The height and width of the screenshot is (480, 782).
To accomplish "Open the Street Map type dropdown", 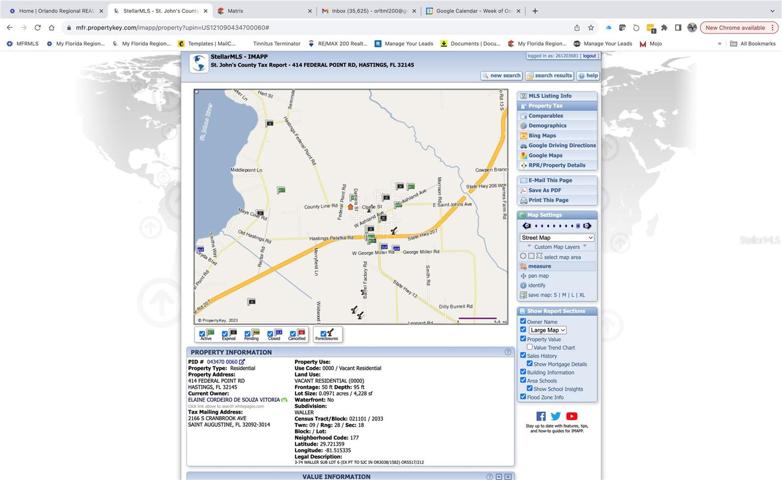I will click(x=557, y=238).
